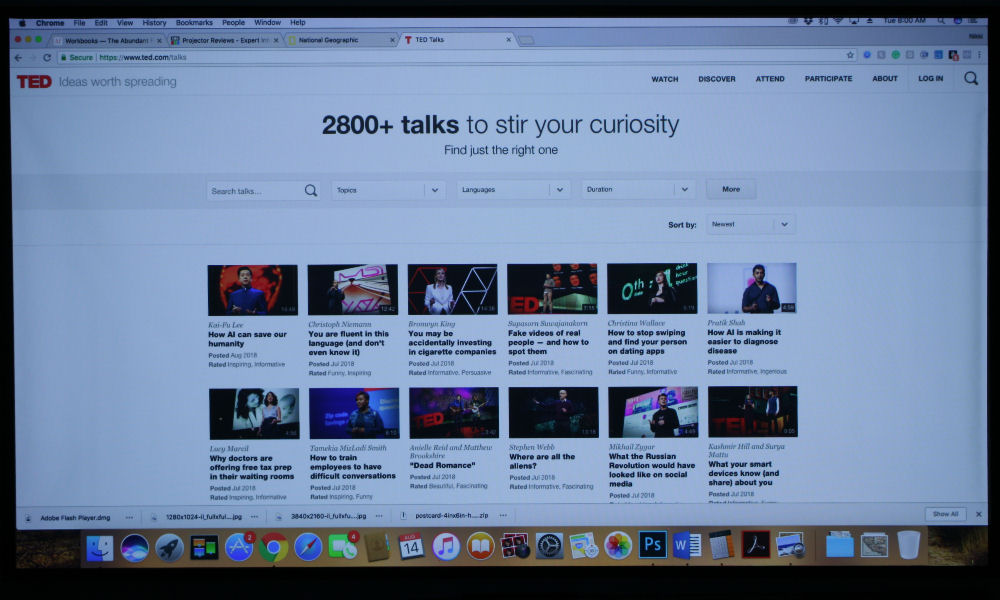Close the downloads bar
1000x600 pixels.
979,514
